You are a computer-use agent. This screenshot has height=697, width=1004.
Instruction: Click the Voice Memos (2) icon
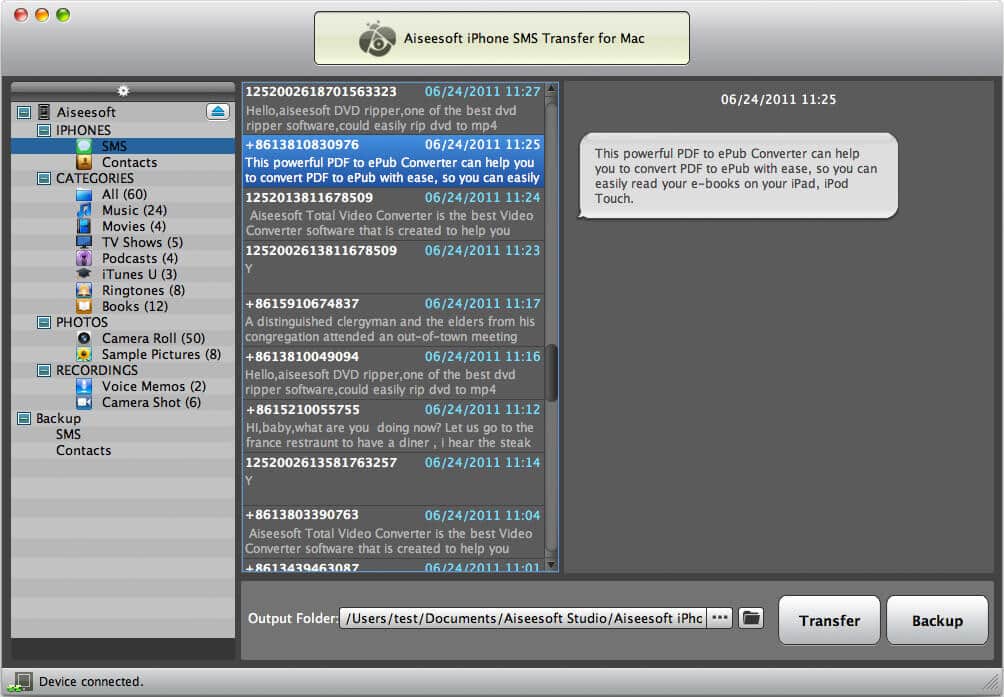tap(84, 386)
